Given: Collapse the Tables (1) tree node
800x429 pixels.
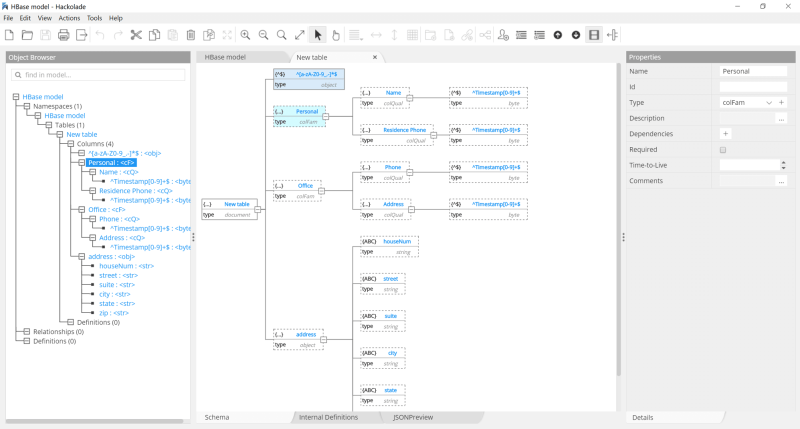Looking at the screenshot, I should [x=48, y=125].
